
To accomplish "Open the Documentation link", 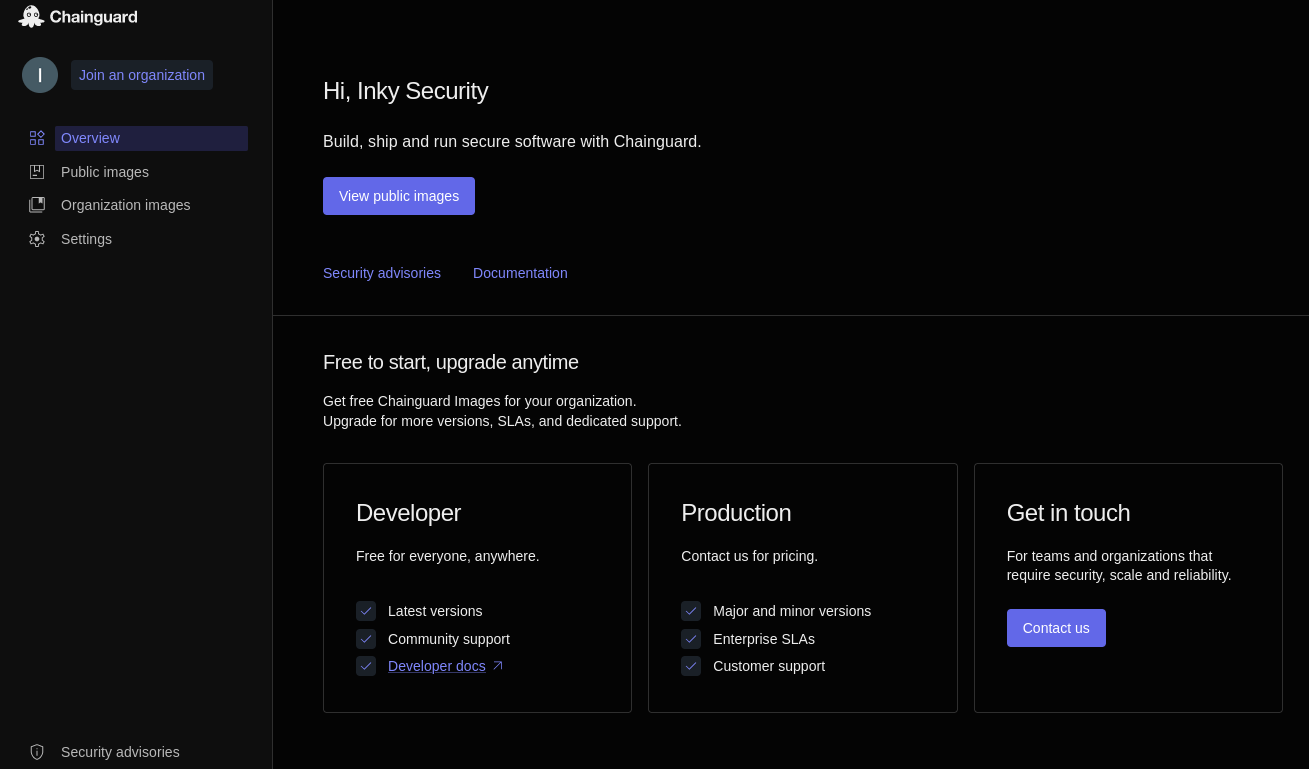I will [520, 273].
